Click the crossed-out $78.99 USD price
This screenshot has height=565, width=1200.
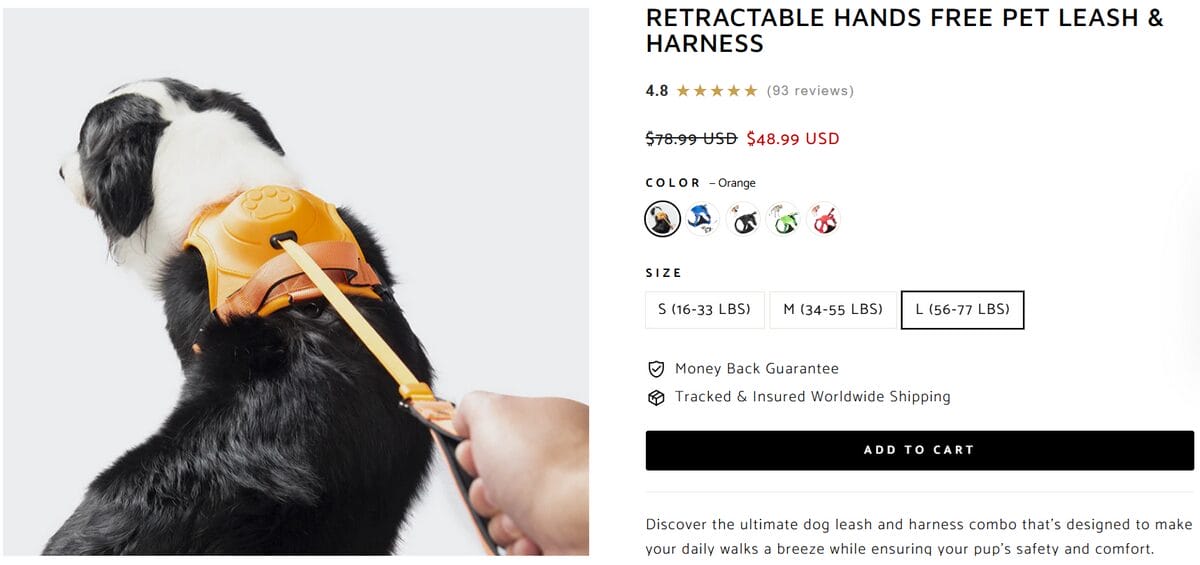pos(691,139)
